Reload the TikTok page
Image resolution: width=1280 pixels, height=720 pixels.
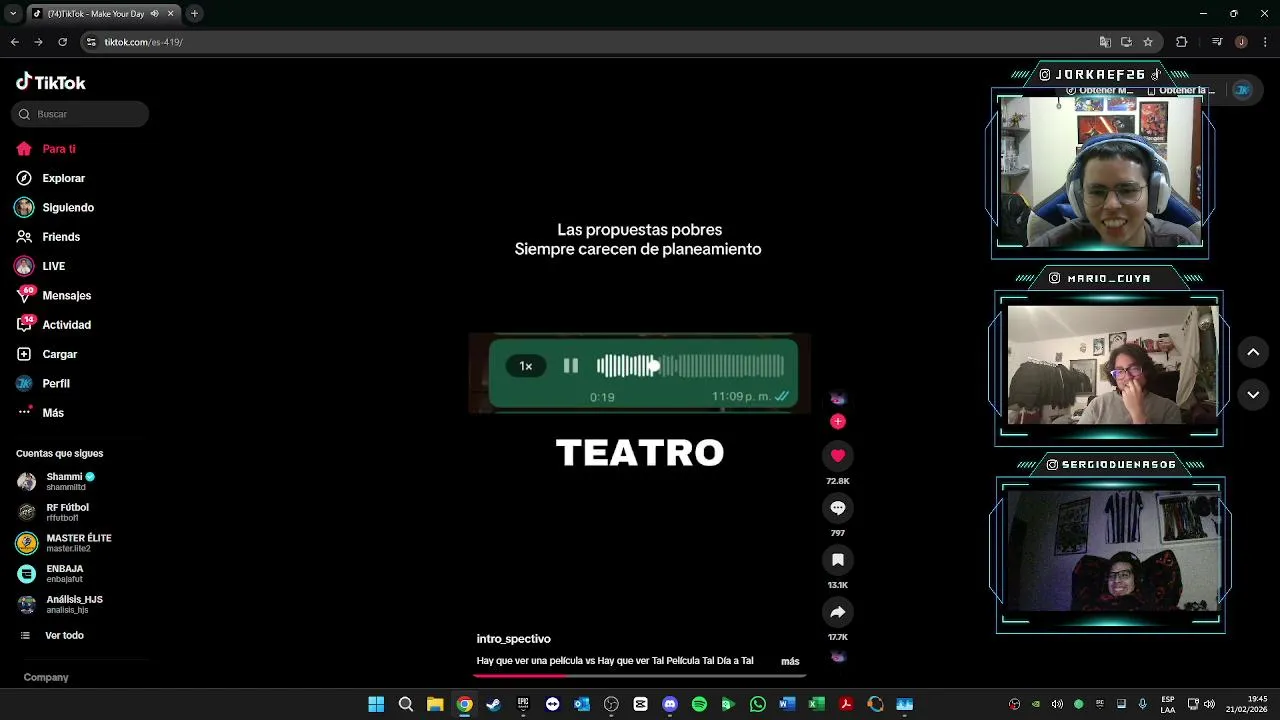click(x=62, y=42)
